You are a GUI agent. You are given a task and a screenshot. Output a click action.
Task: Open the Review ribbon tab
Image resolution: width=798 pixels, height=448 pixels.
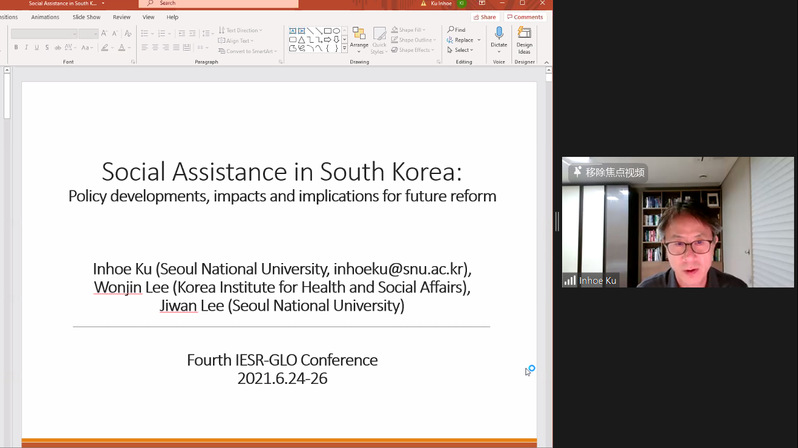(x=122, y=17)
